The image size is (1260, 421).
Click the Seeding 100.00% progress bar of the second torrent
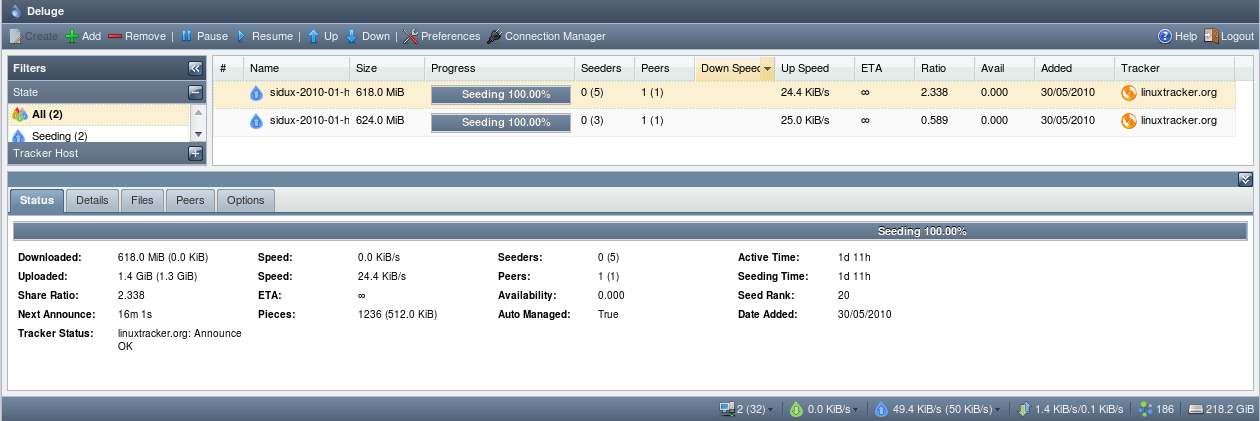[x=500, y=122]
